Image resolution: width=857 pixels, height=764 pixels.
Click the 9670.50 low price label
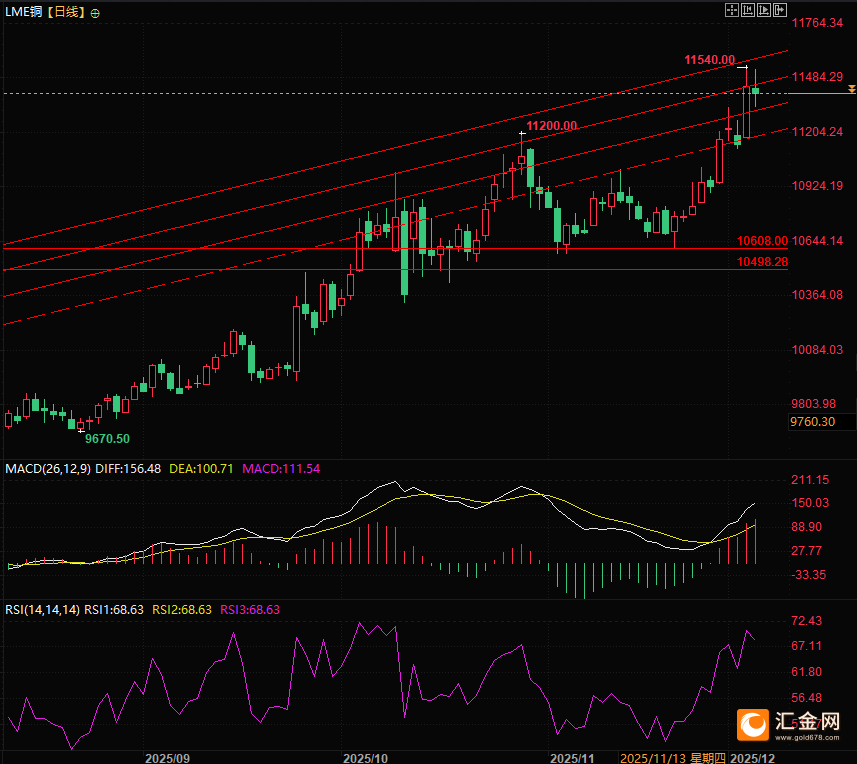(107, 438)
